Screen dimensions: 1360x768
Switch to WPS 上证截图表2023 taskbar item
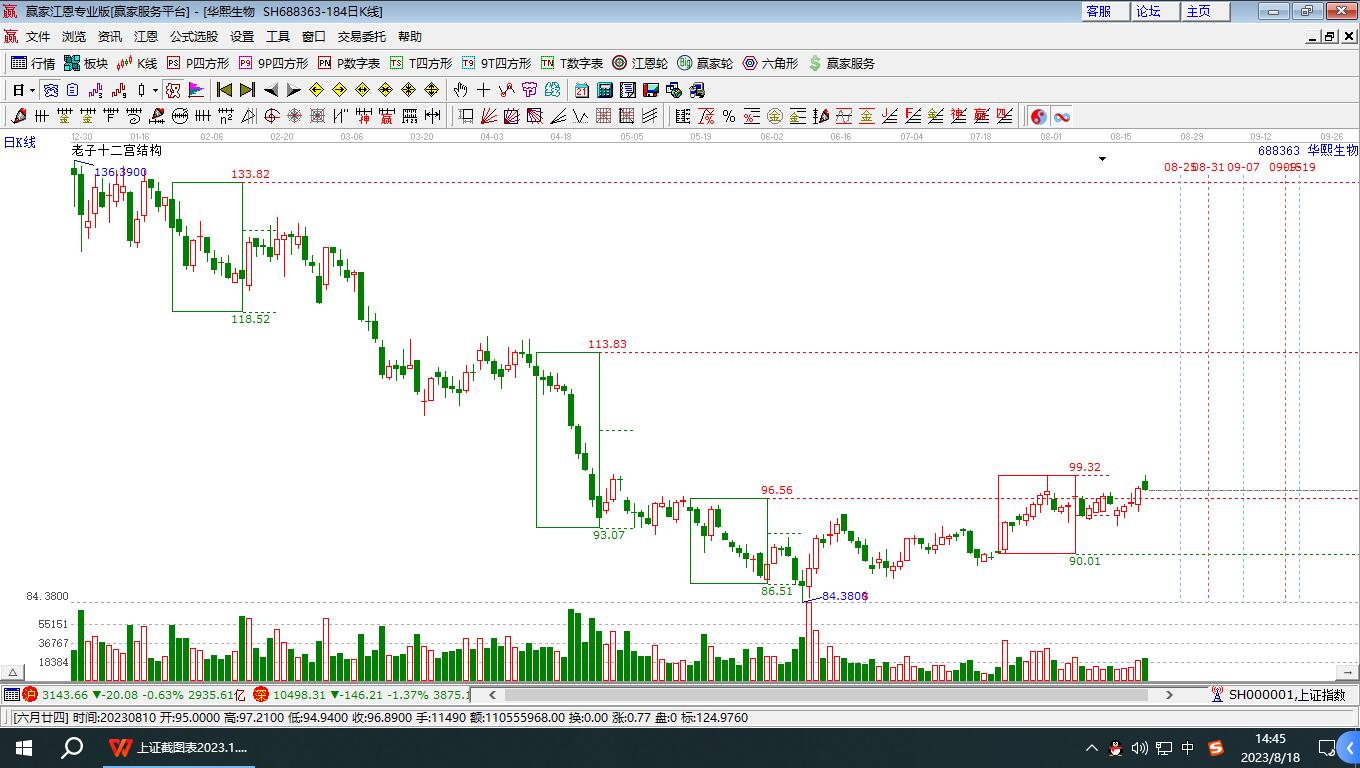tap(178, 747)
